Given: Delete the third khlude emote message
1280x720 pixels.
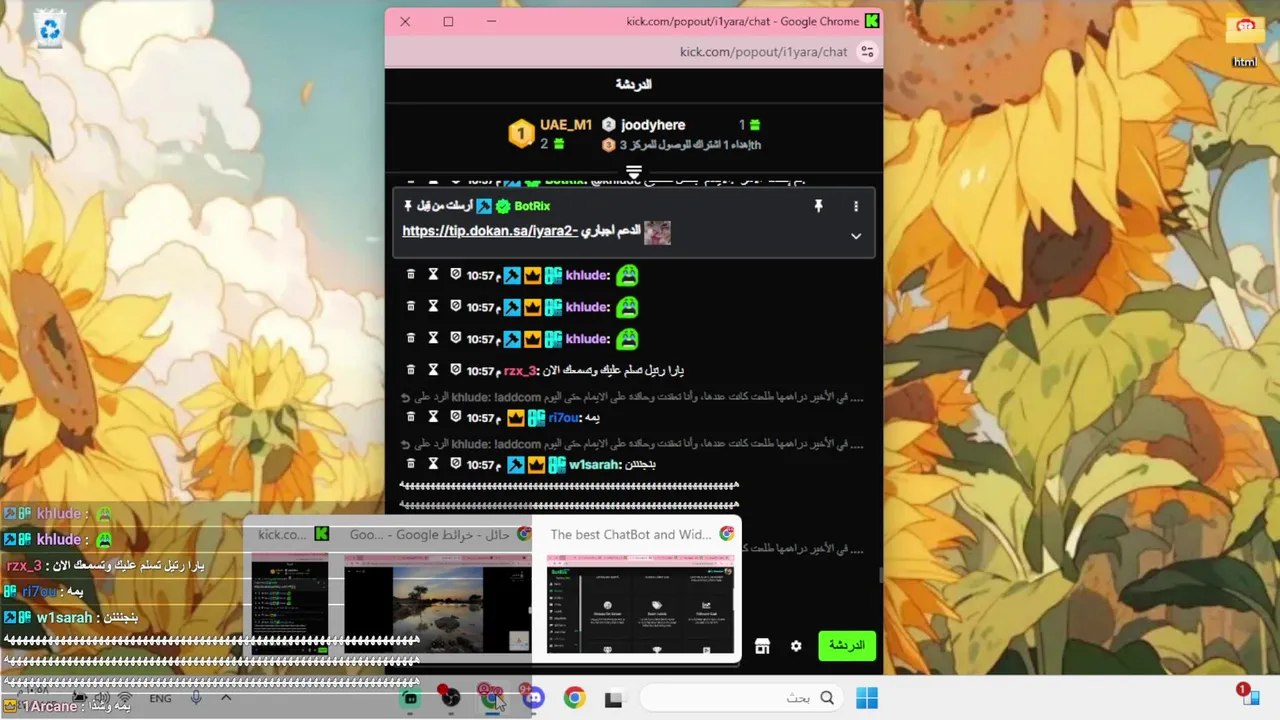Looking at the screenshot, I should pyautogui.click(x=411, y=337).
